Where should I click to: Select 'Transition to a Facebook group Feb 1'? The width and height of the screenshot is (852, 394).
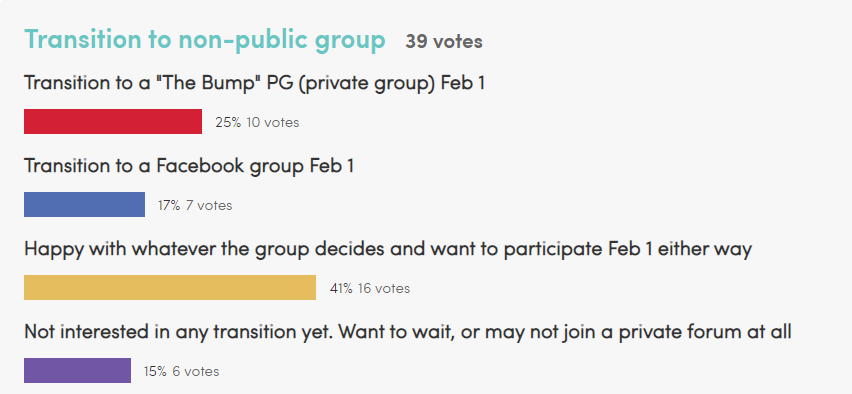[x=189, y=166]
